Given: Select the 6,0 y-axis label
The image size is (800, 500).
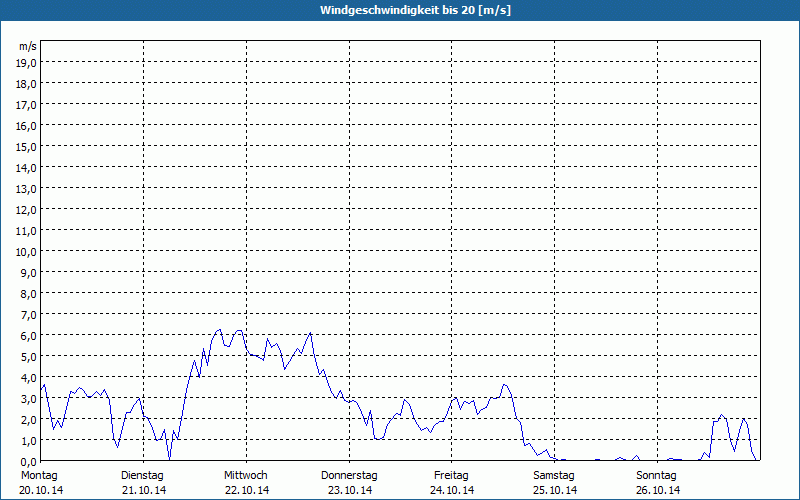Looking at the screenshot, I should 29,336.
